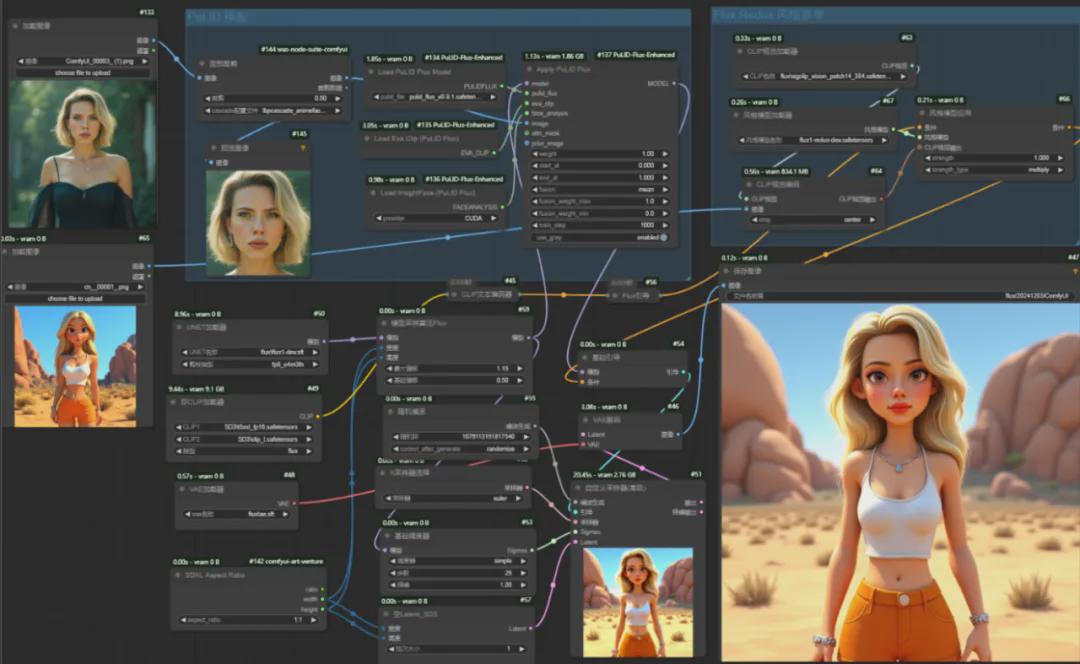Click the aspect_ratio 1:1 field
The height and width of the screenshot is (664, 1080).
pyautogui.click(x=250, y=621)
